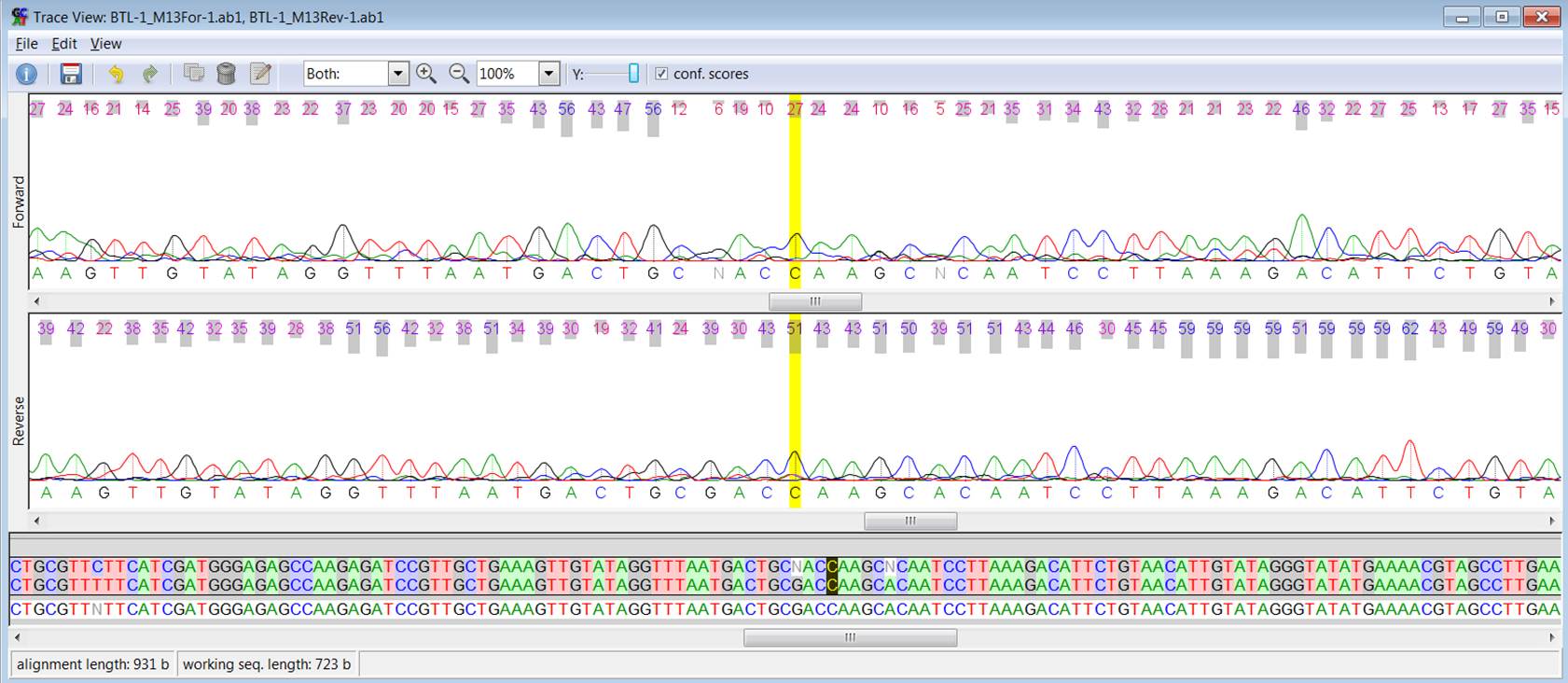Toggle the conf. scores checkbox
The height and width of the screenshot is (683, 1568).
(x=661, y=74)
